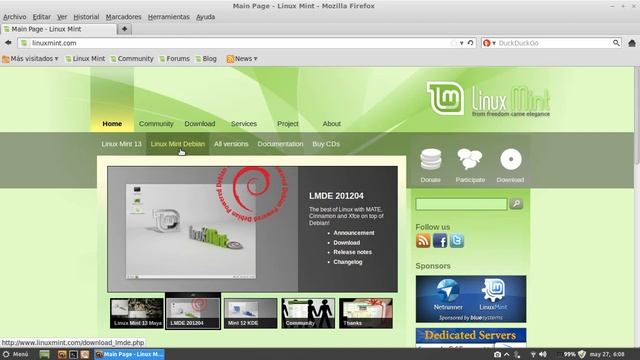This screenshot has width=640, height=360.
Task: Open the Buy CDs link
Action: coord(326,144)
